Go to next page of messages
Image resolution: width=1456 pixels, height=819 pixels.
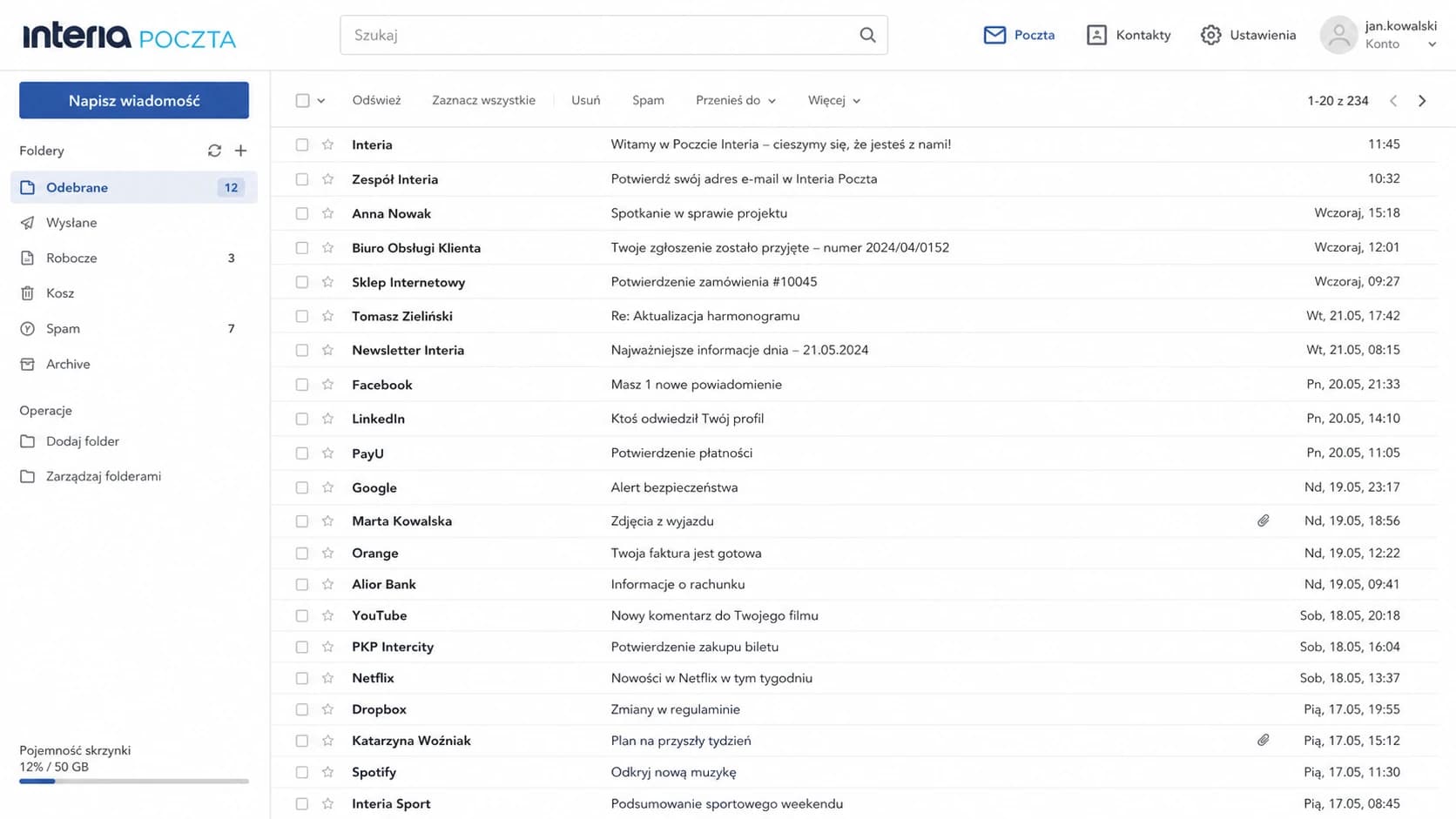pos(1422,101)
